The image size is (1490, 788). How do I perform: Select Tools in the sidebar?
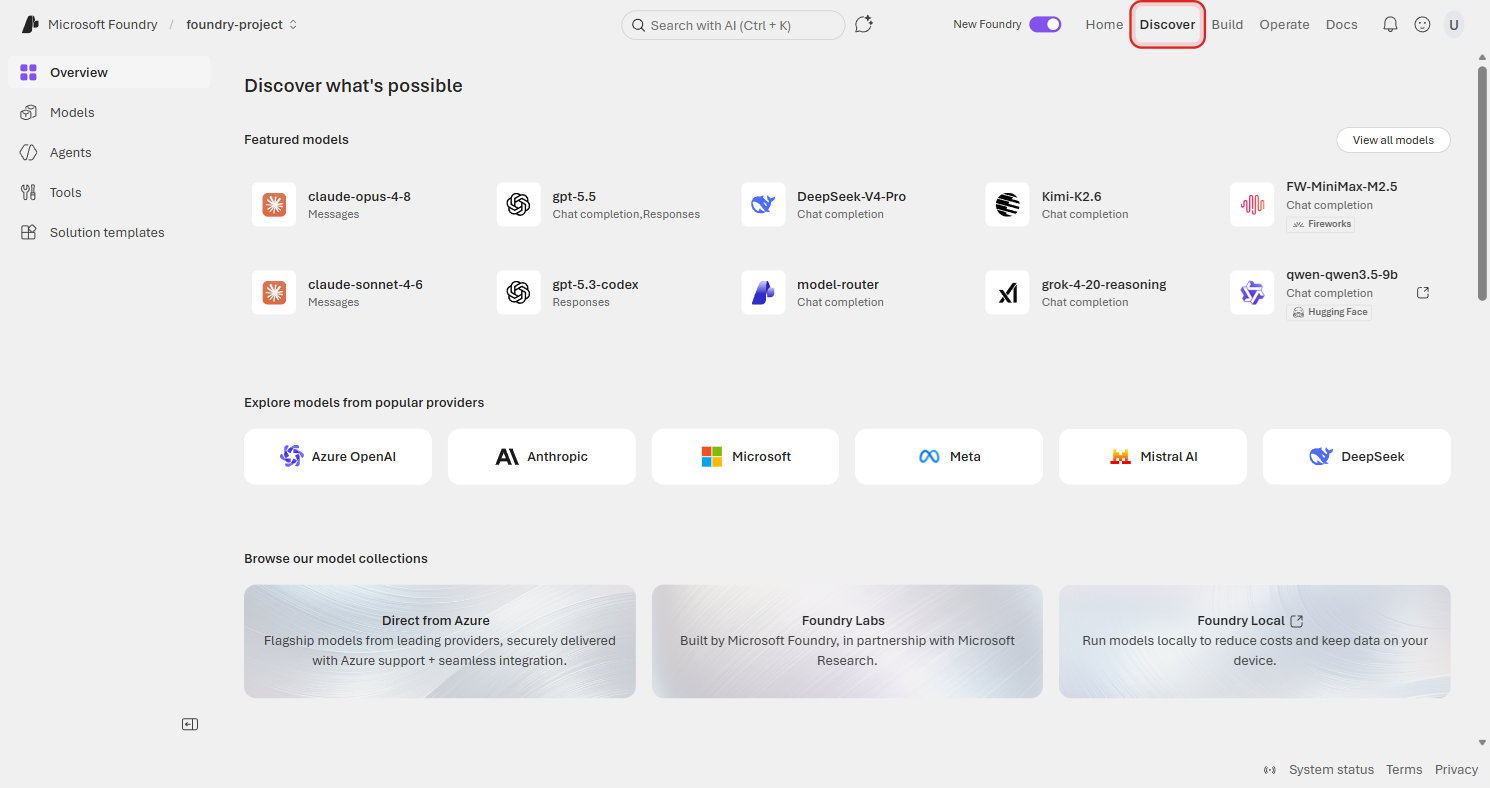point(109,192)
